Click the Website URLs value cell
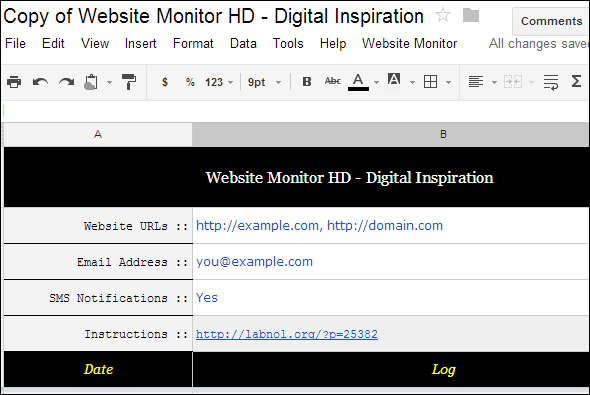The height and width of the screenshot is (395, 590). 391,225
